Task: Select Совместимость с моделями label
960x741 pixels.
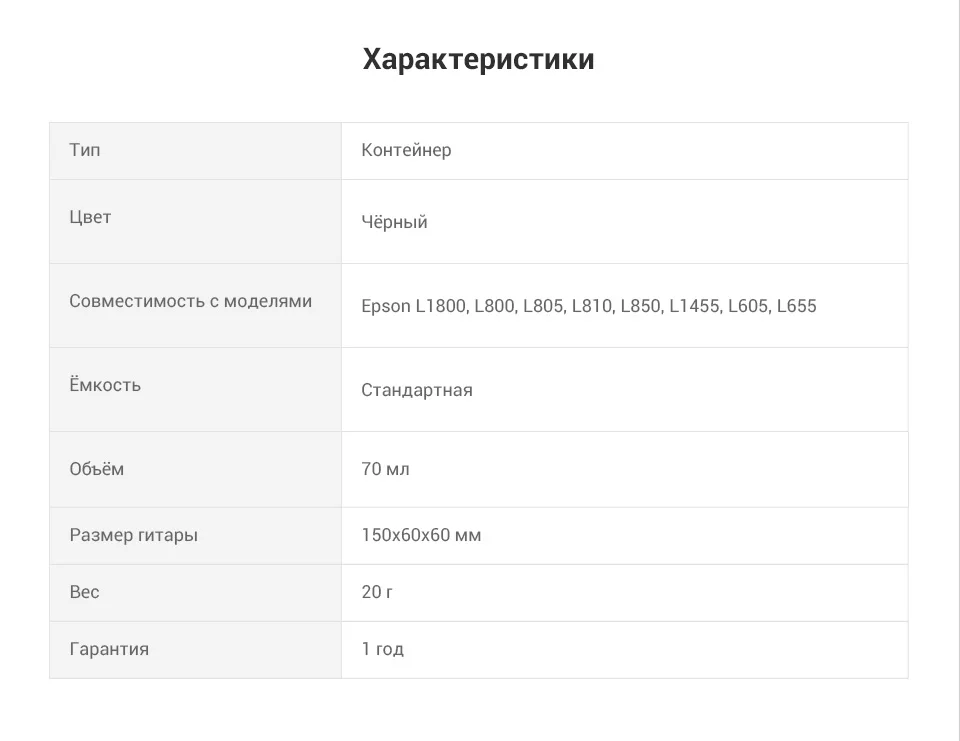Action: click(x=190, y=301)
